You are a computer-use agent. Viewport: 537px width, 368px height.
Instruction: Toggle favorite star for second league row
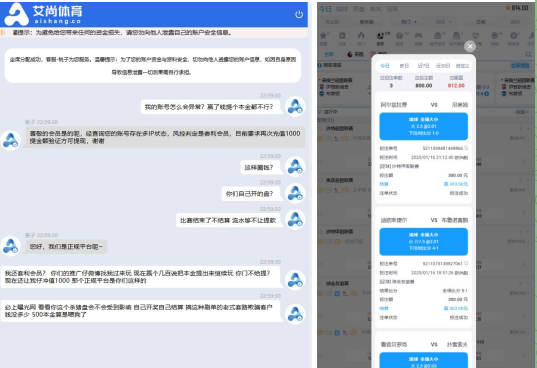321,180
